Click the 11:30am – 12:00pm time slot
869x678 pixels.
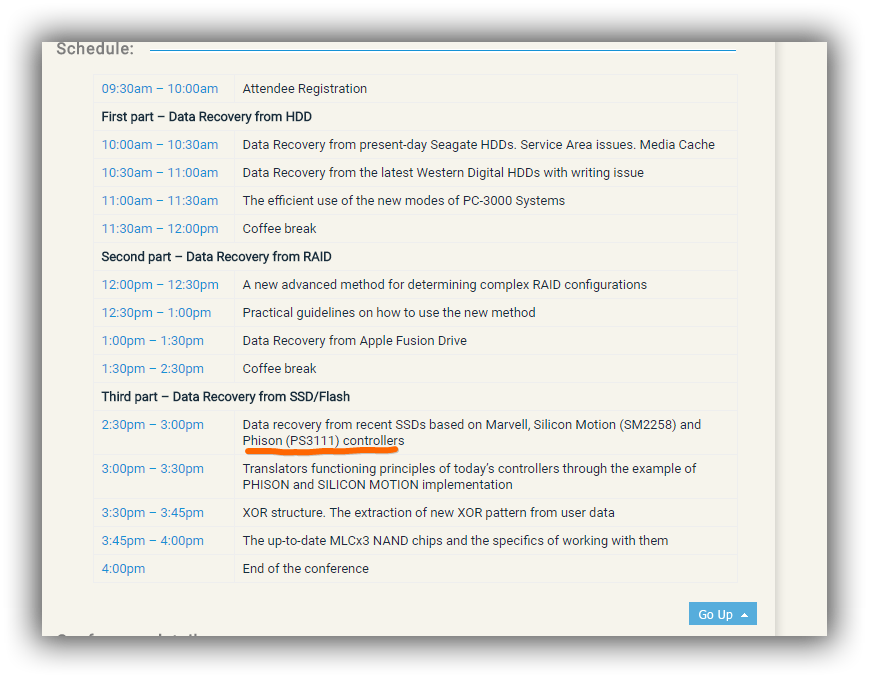click(160, 228)
